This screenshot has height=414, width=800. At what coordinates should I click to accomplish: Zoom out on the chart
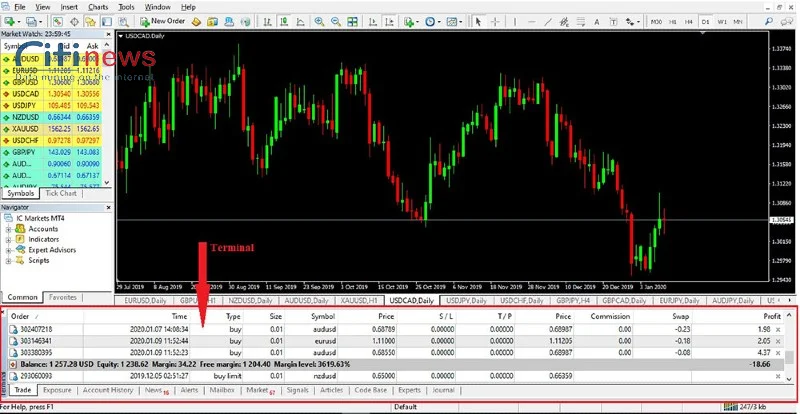tap(336, 21)
